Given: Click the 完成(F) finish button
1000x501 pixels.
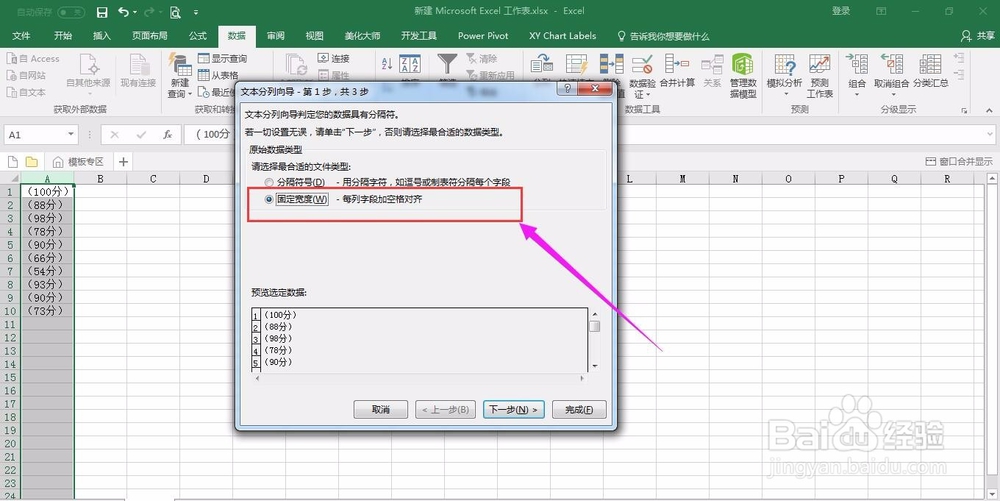Looking at the screenshot, I should point(579,409).
